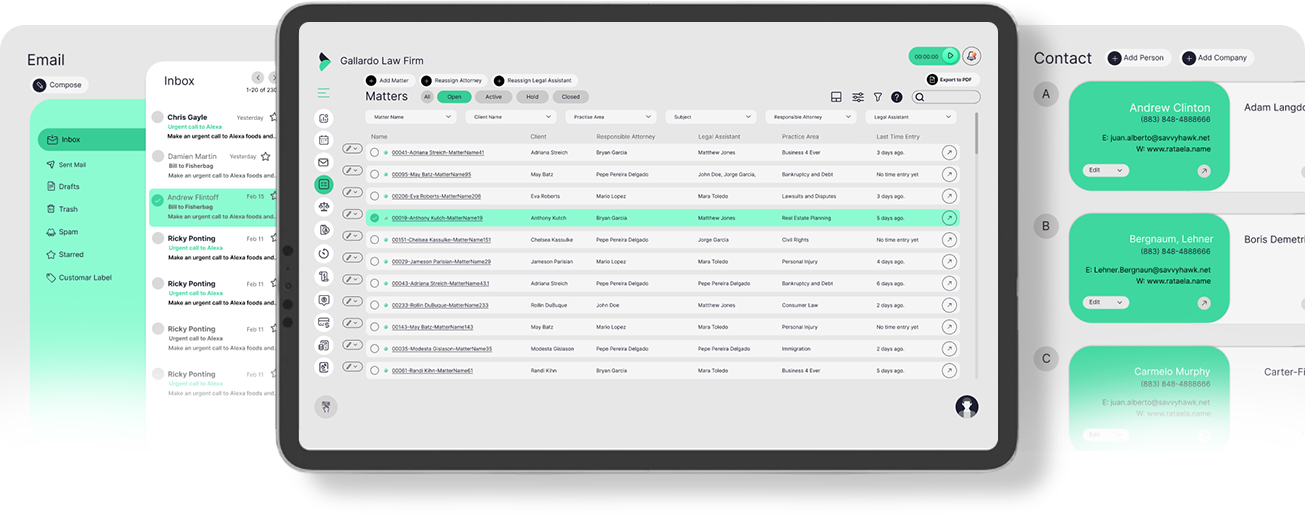Click the Add Matter button

tap(388, 80)
